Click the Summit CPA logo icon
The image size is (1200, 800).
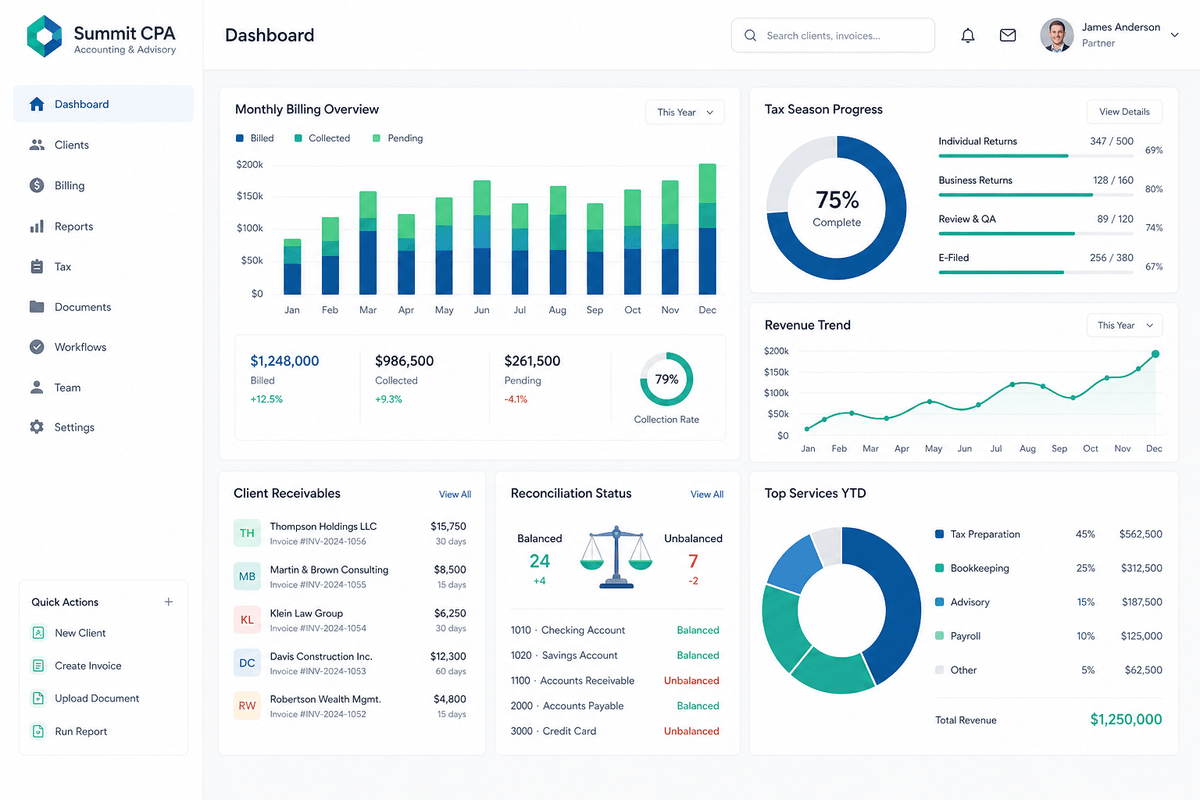[44, 37]
